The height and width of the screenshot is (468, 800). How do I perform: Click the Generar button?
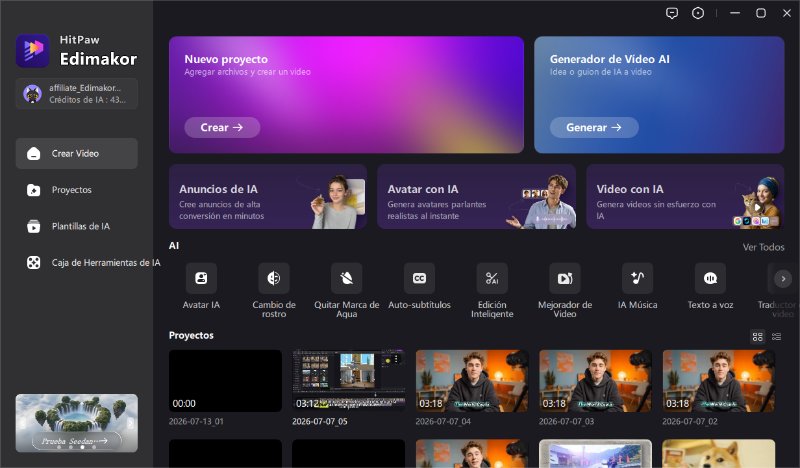coord(594,128)
